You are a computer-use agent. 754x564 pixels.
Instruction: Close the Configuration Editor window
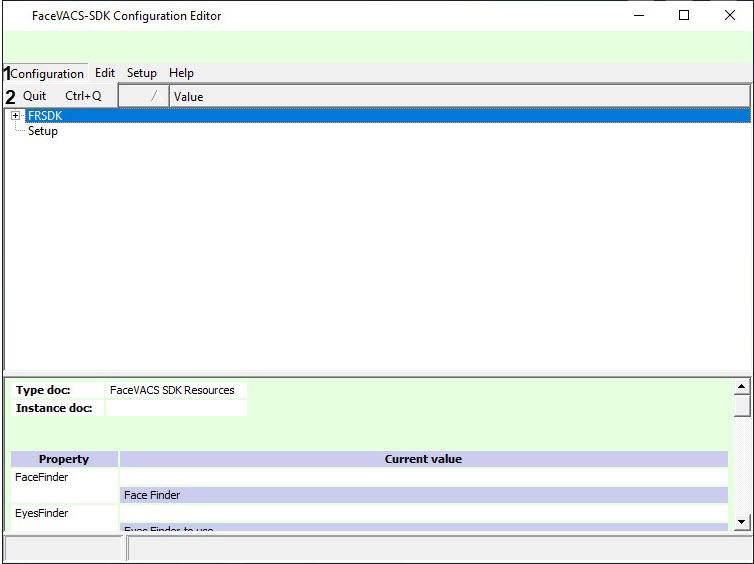pos(729,15)
